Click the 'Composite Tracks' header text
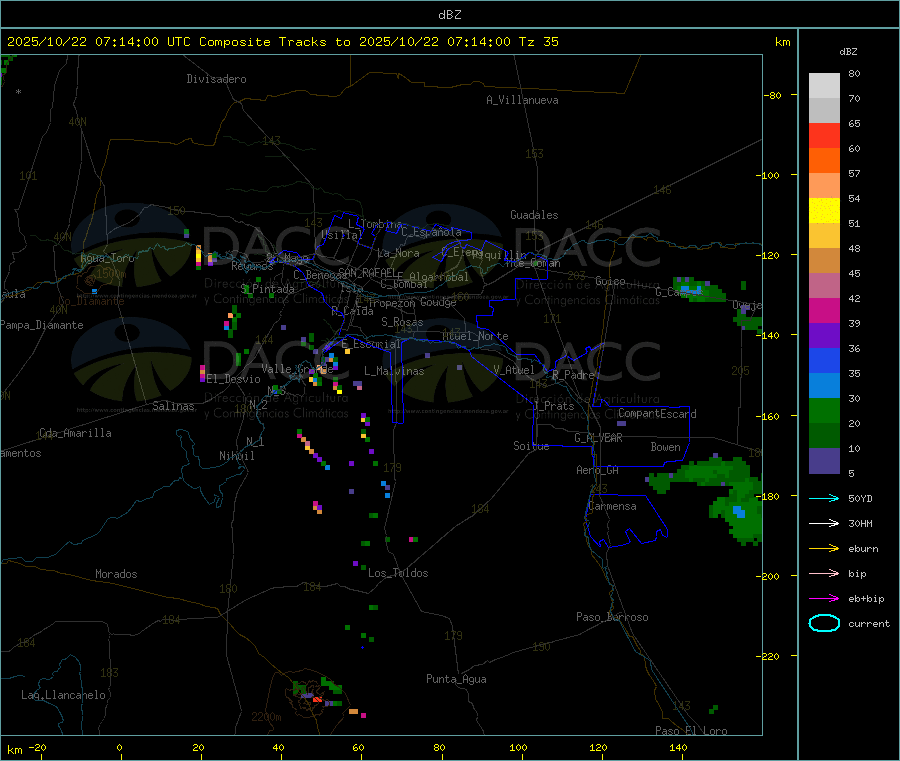Screen dimensions: 900x761 tap(262, 42)
